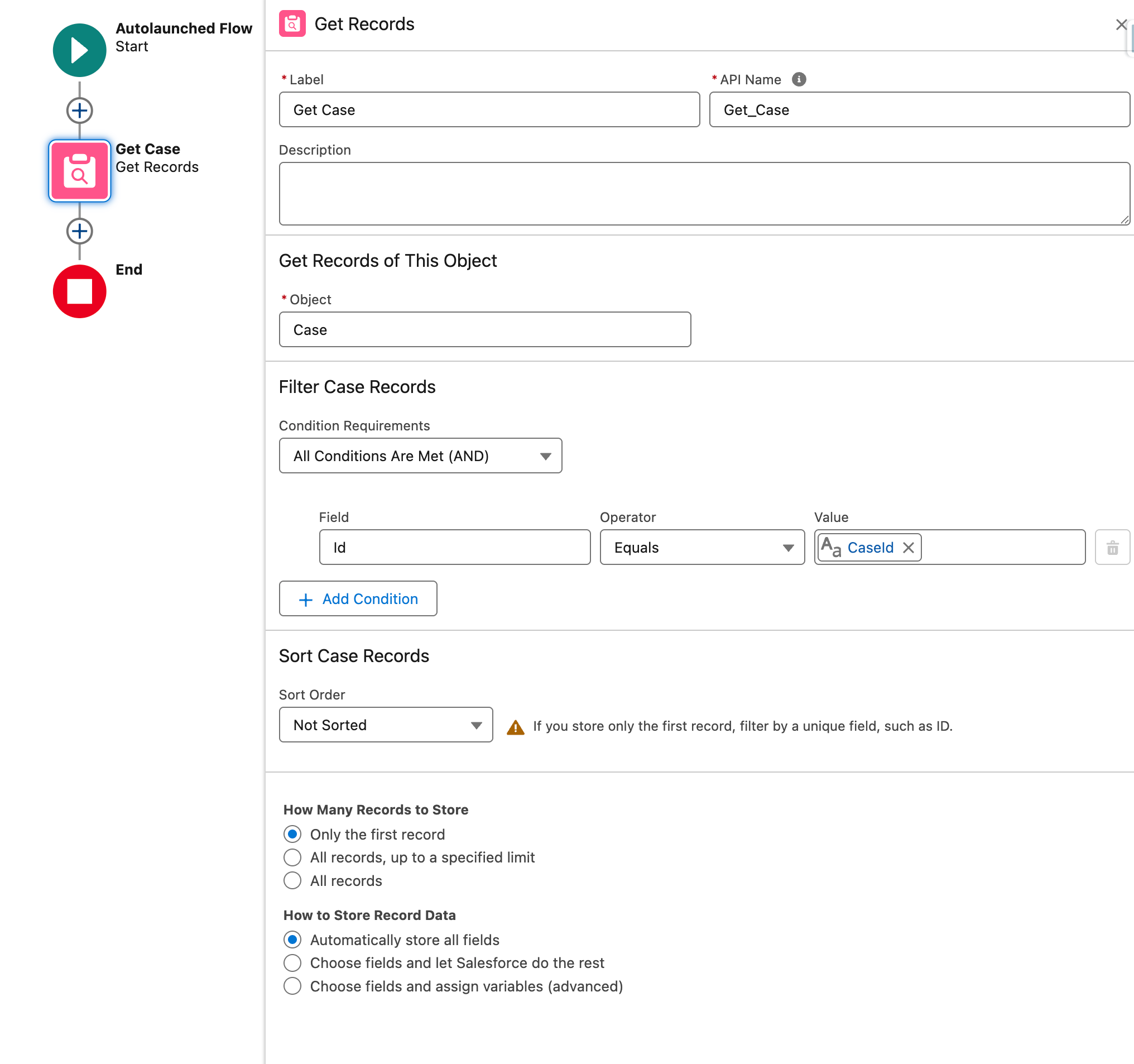The image size is (1134, 1064).
Task: Click the unique field warning message text
Action: pos(743,727)
